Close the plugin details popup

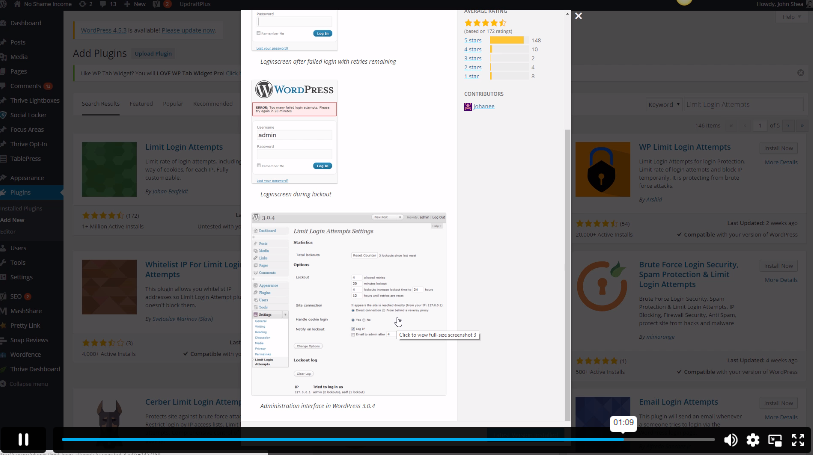(579, 16)
